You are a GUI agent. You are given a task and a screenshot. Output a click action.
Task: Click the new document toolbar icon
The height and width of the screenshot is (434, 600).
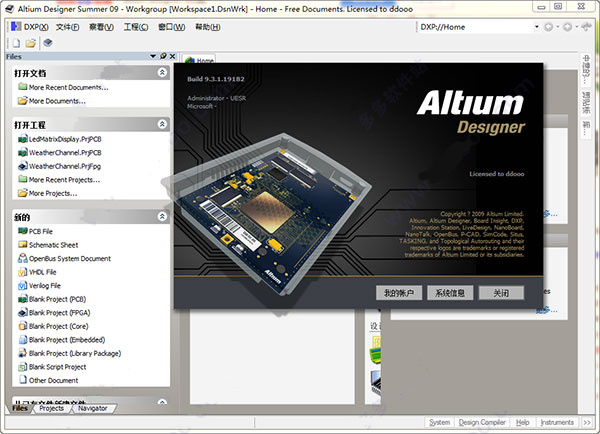pyautogui.click(x=16, y=43)
